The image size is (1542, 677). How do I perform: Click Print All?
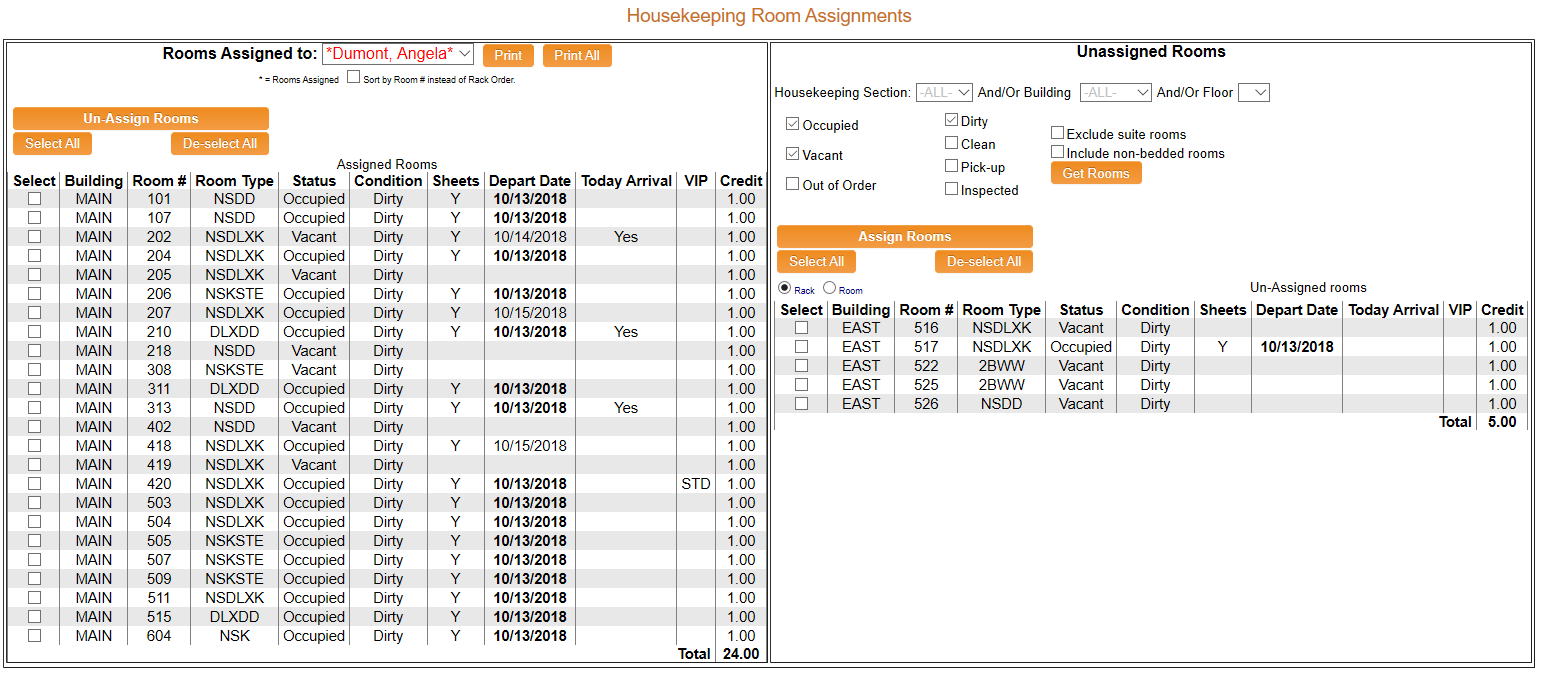(577, 55)
